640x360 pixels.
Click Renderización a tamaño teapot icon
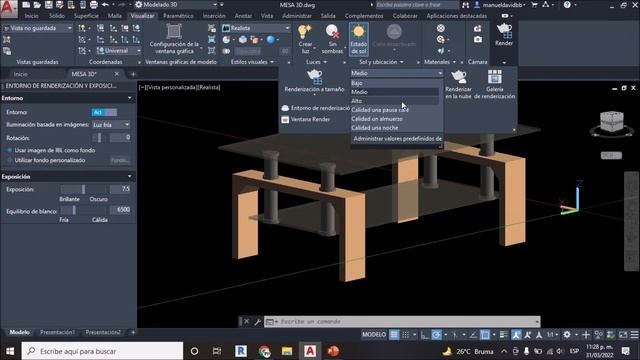click(x=314, y=77)
